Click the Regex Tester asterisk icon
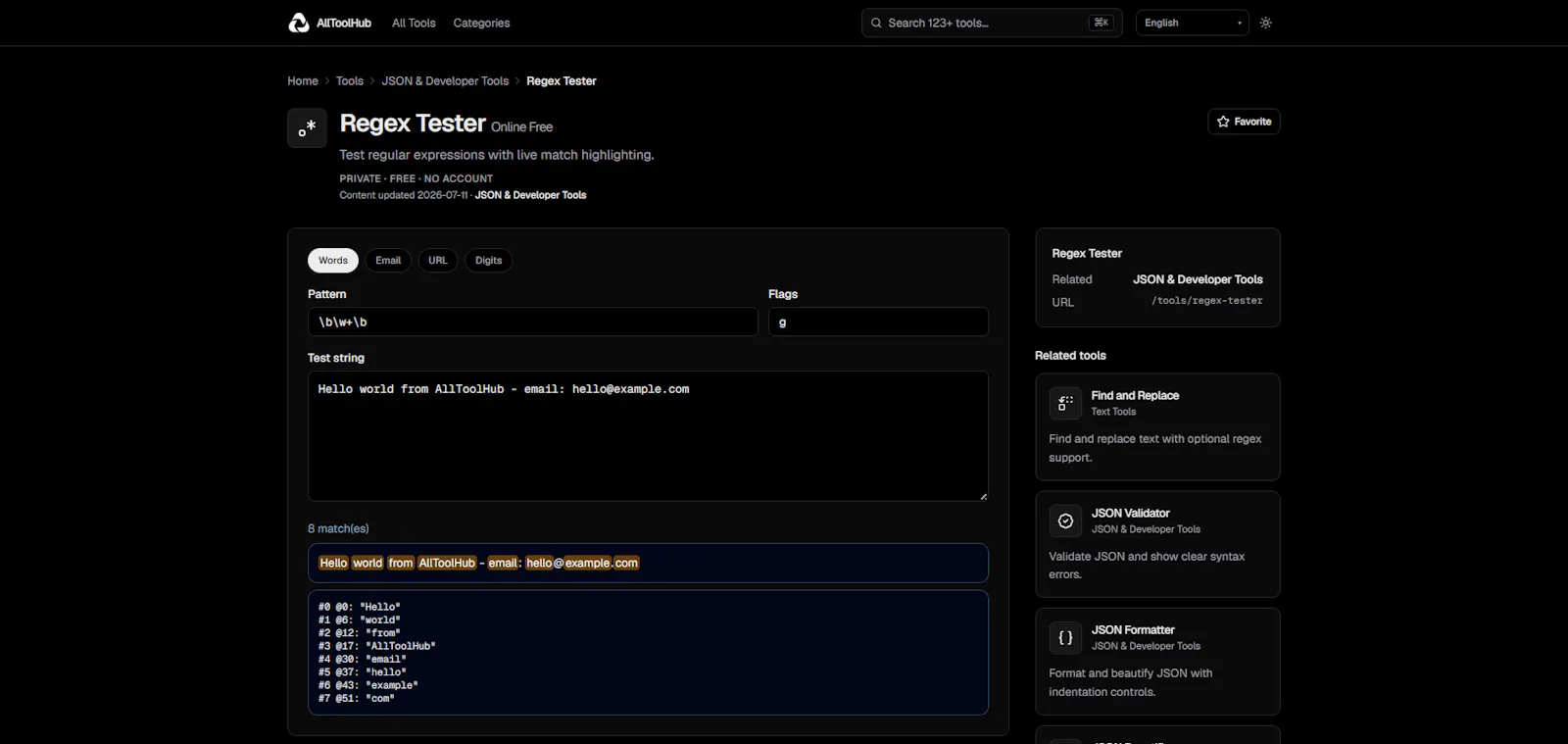Screen dimensions: 1568x744 (307, 127)
